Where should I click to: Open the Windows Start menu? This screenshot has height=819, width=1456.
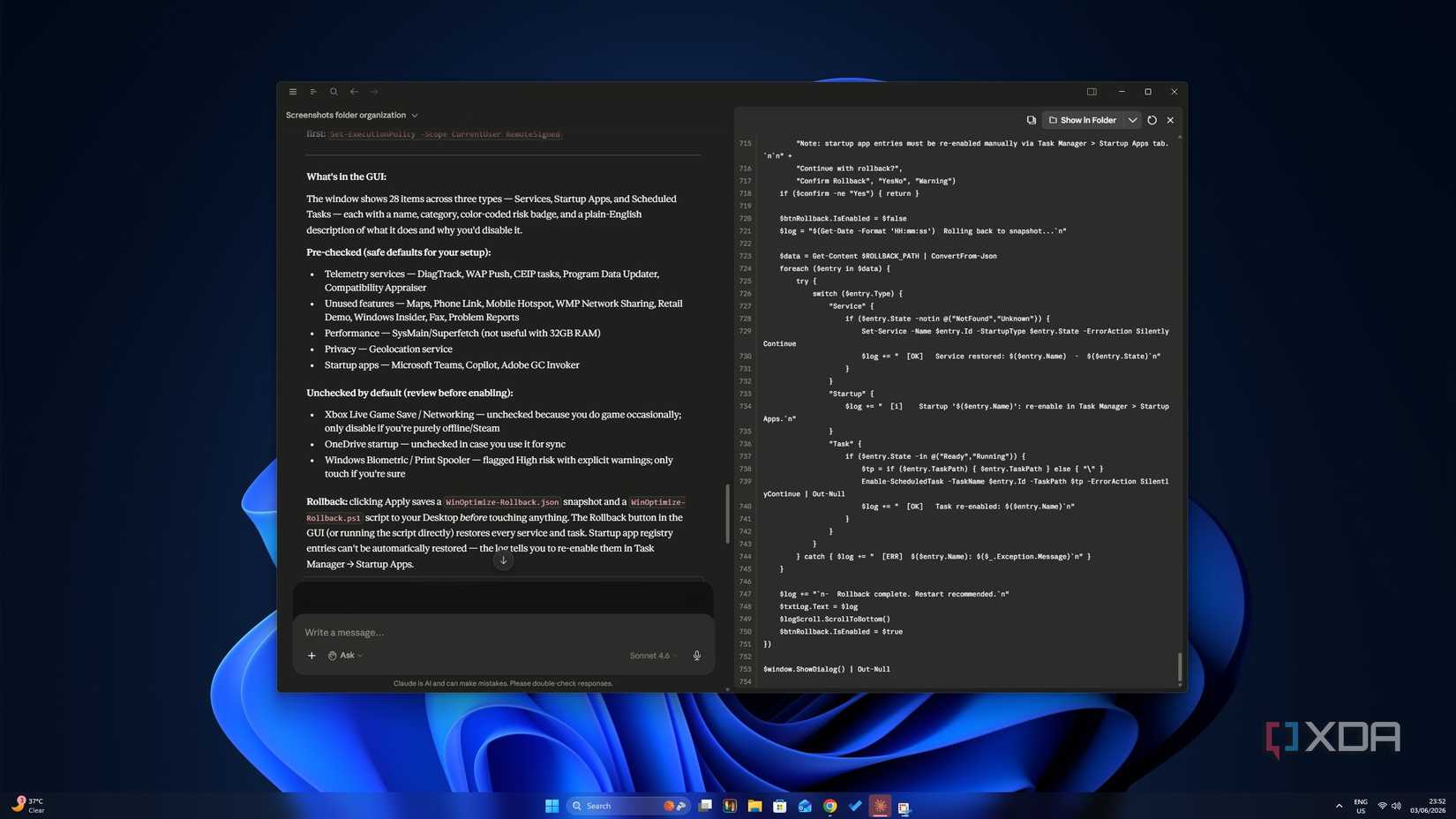point(552,806)
